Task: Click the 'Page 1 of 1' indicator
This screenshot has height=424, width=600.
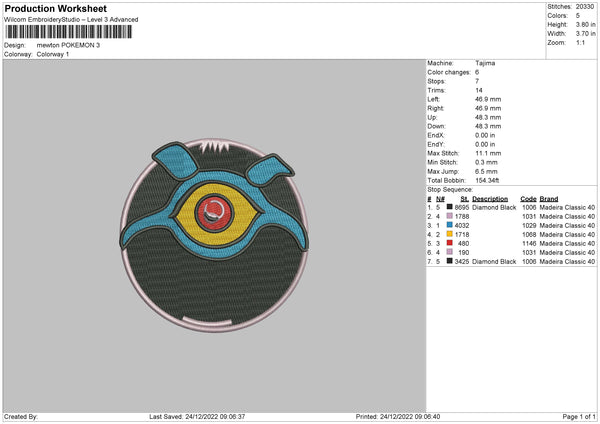Action: pos(579,416)
